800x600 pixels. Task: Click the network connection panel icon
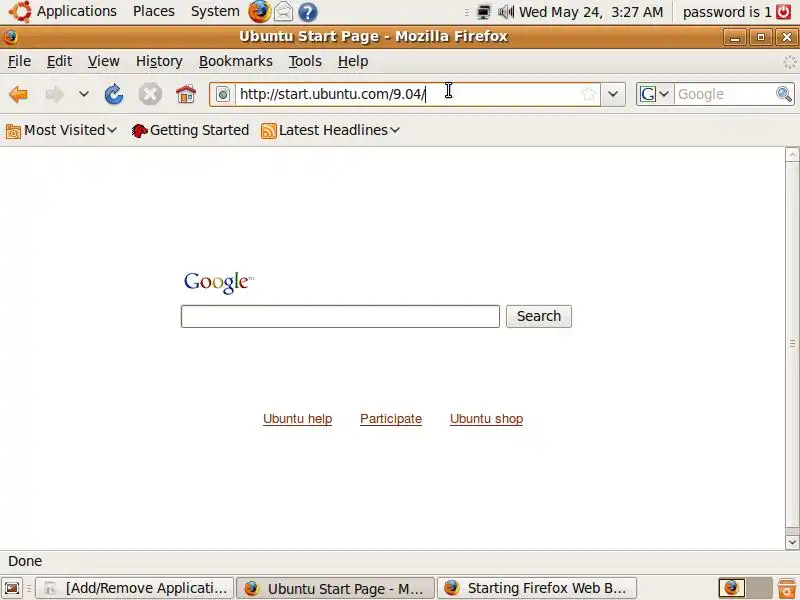pyautogui.click(x=483, y=12)
